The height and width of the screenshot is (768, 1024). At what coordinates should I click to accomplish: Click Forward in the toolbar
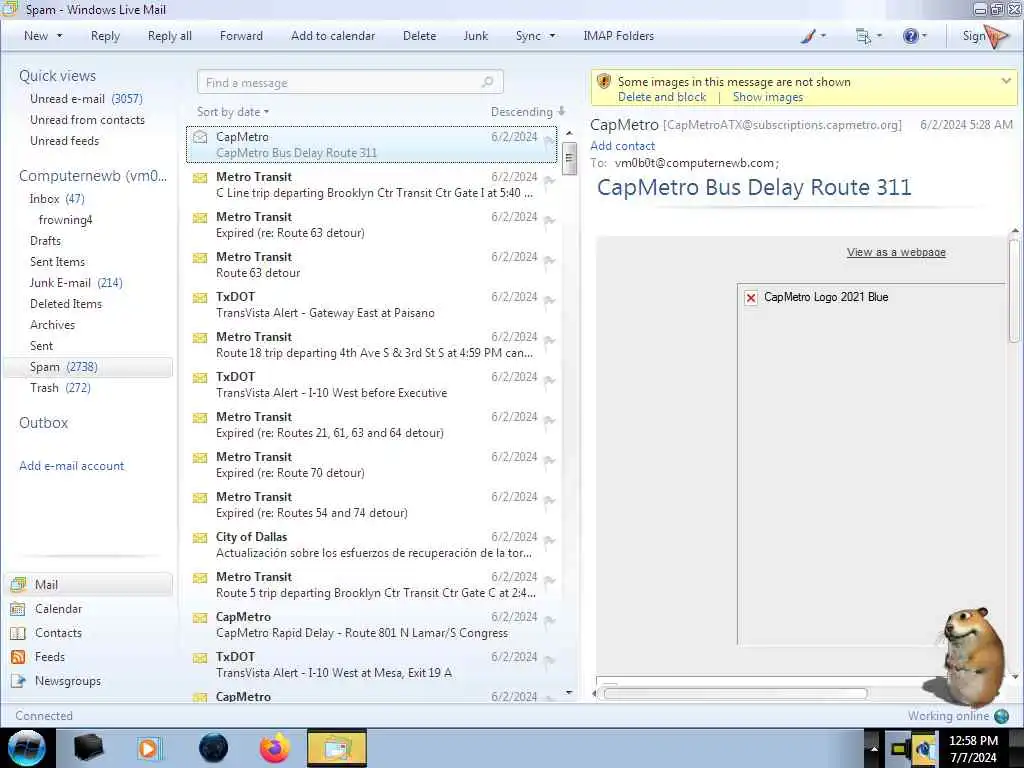(241, 36)
